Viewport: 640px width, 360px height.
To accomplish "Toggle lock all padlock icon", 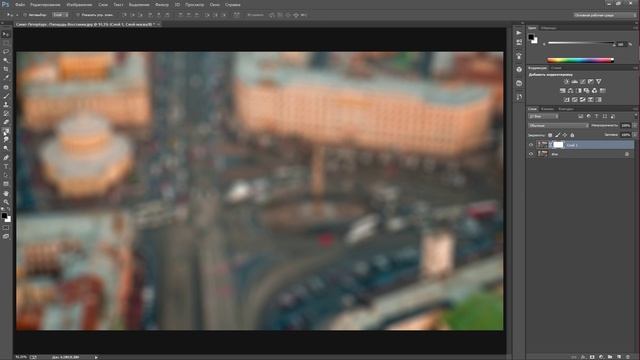I will 572,135.
